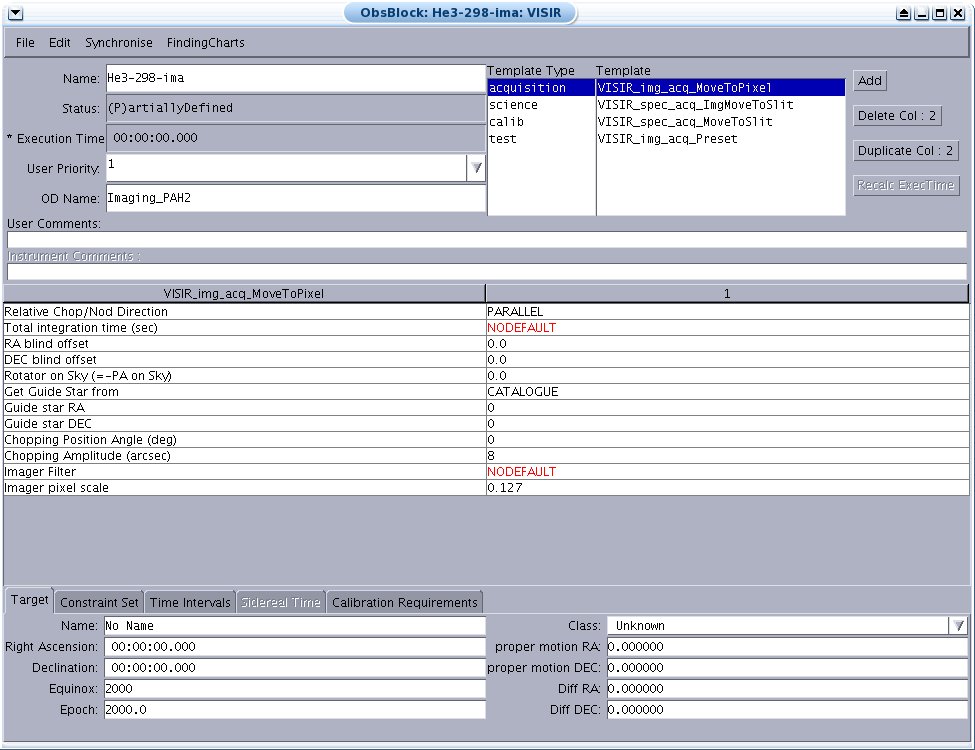Image resolution: width=975 pixels, height=750 pixels.
Task: Click the DEC blind offset value
Action: (x=727, y=360)
